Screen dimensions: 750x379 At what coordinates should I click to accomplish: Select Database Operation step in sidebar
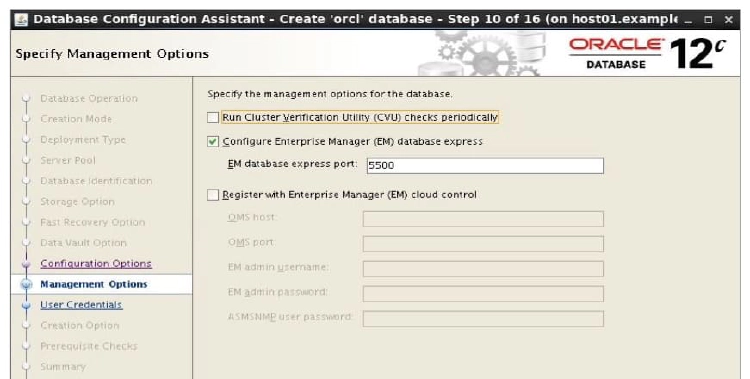tap(88, 99)
